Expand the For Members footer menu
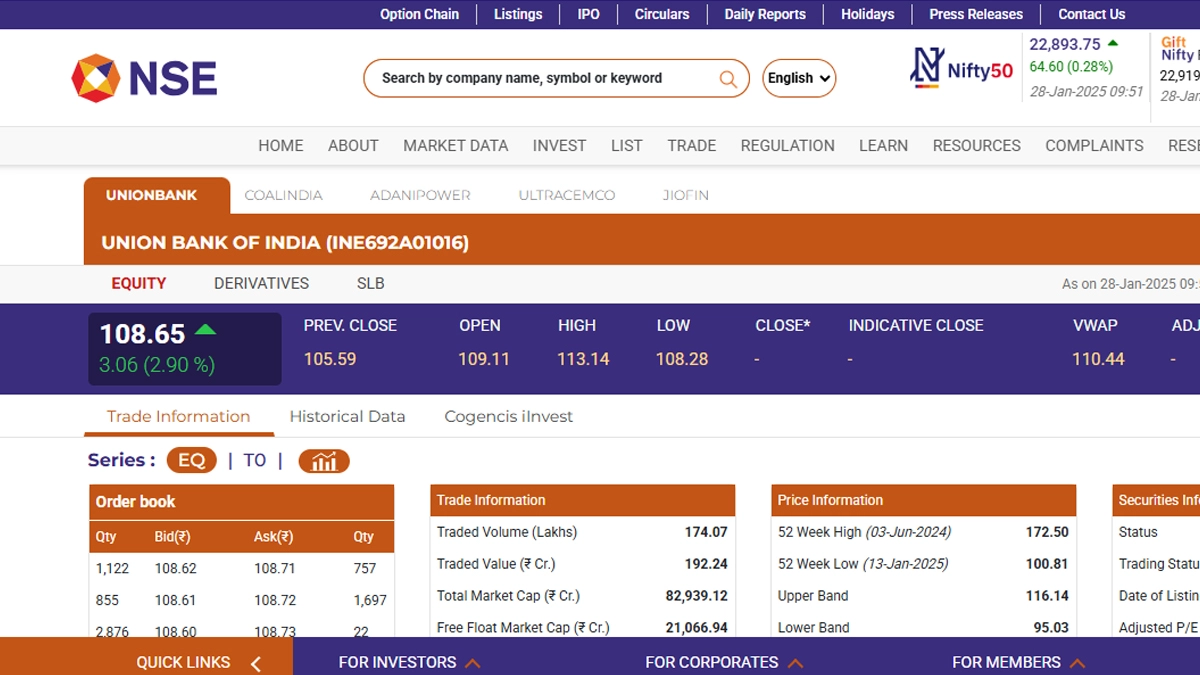 click(x=1018, y=662)
